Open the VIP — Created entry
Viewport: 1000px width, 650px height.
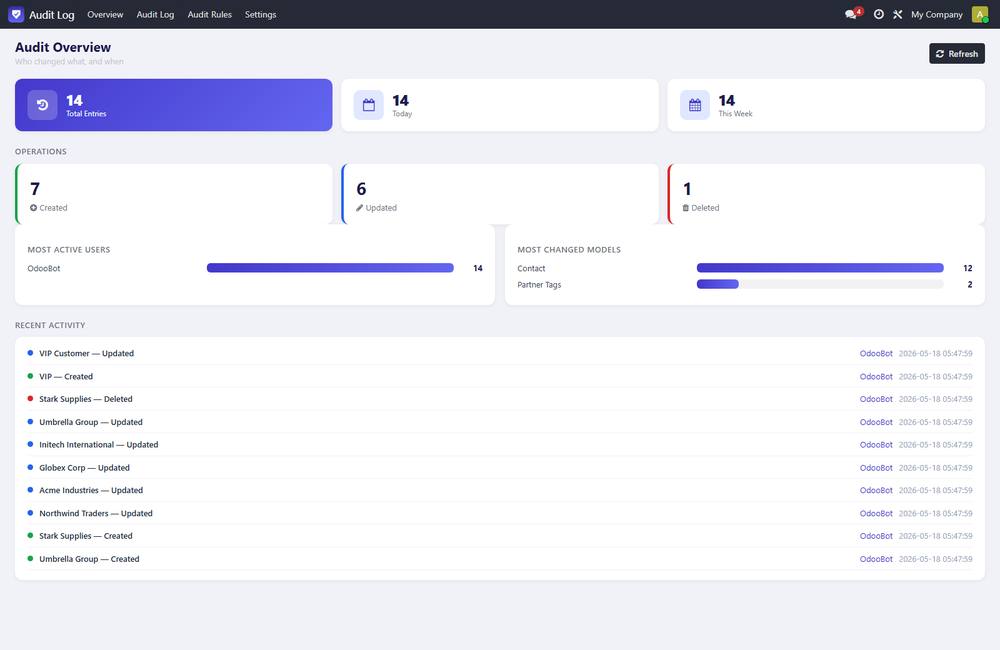pyautogui.click(x=500, y=376)
